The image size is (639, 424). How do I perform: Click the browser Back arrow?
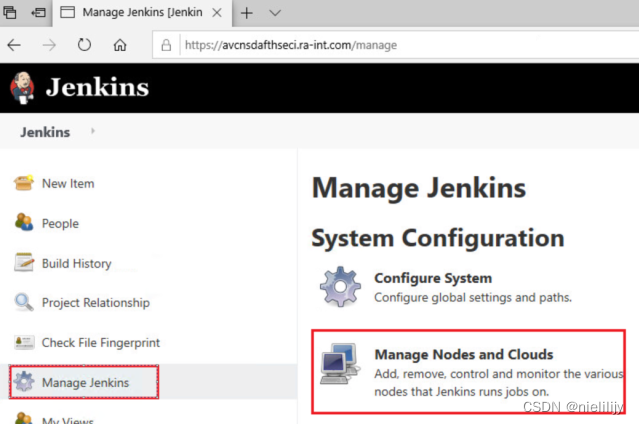tap(14, 45)
